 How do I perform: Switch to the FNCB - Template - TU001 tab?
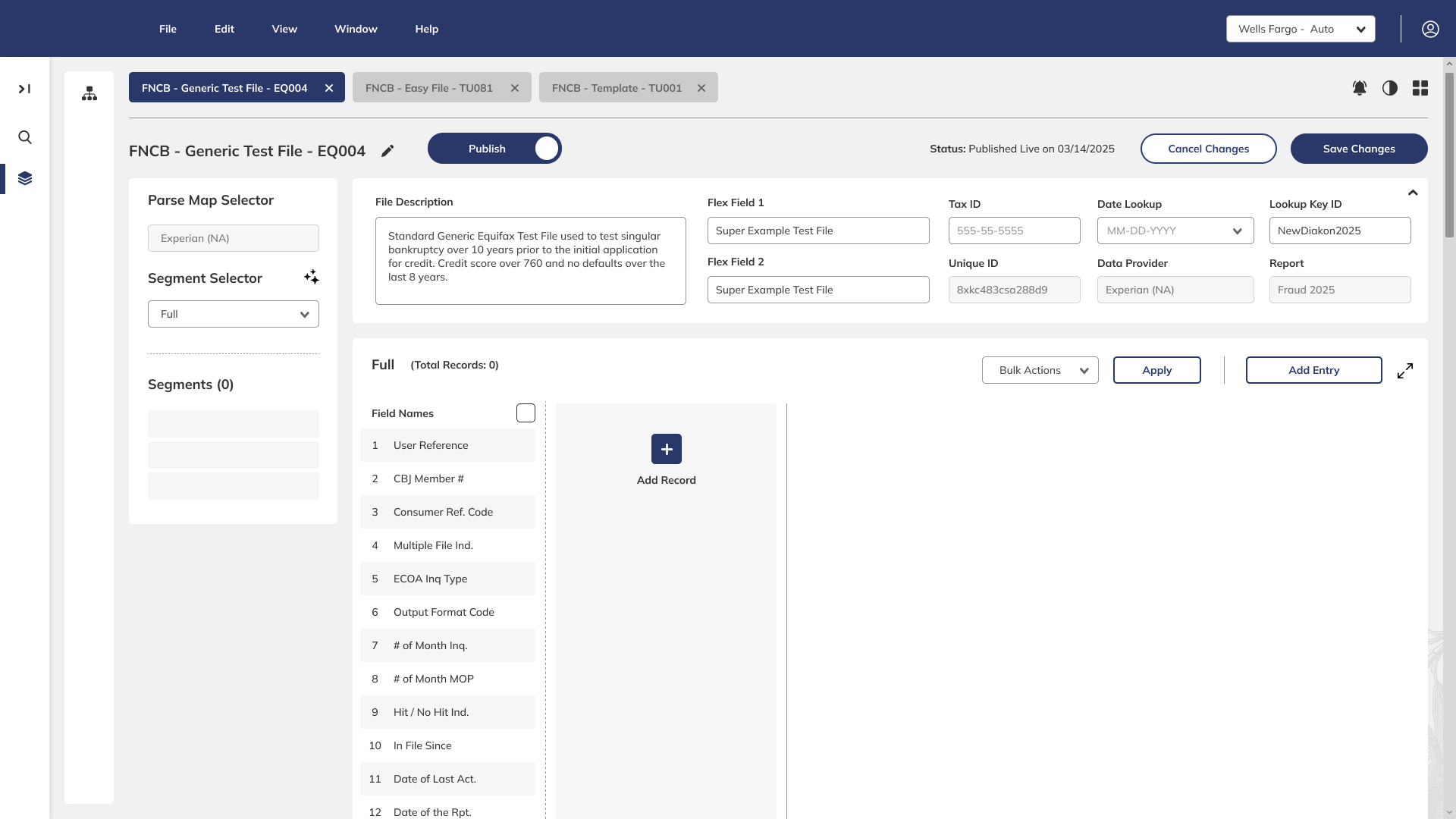pyautogui.click(x=616, y=87)
